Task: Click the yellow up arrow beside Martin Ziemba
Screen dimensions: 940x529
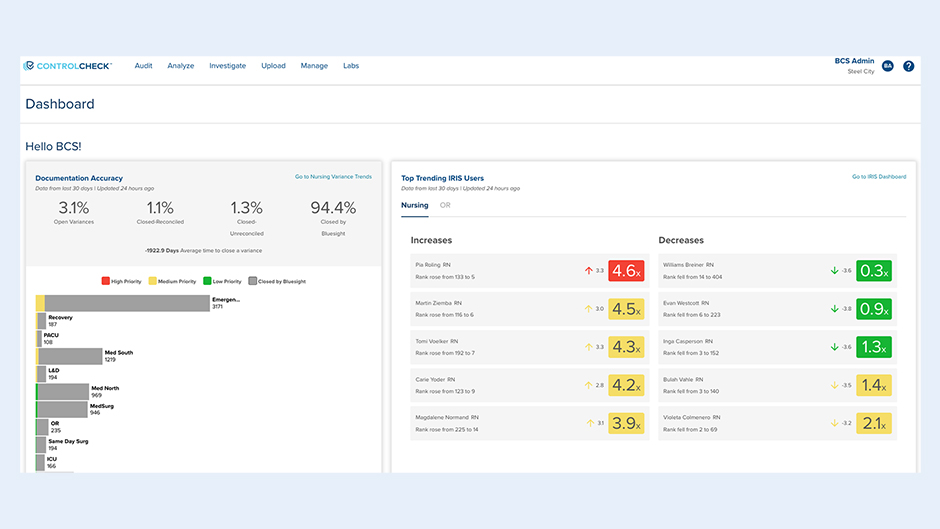Action: [x=588, y=309]
